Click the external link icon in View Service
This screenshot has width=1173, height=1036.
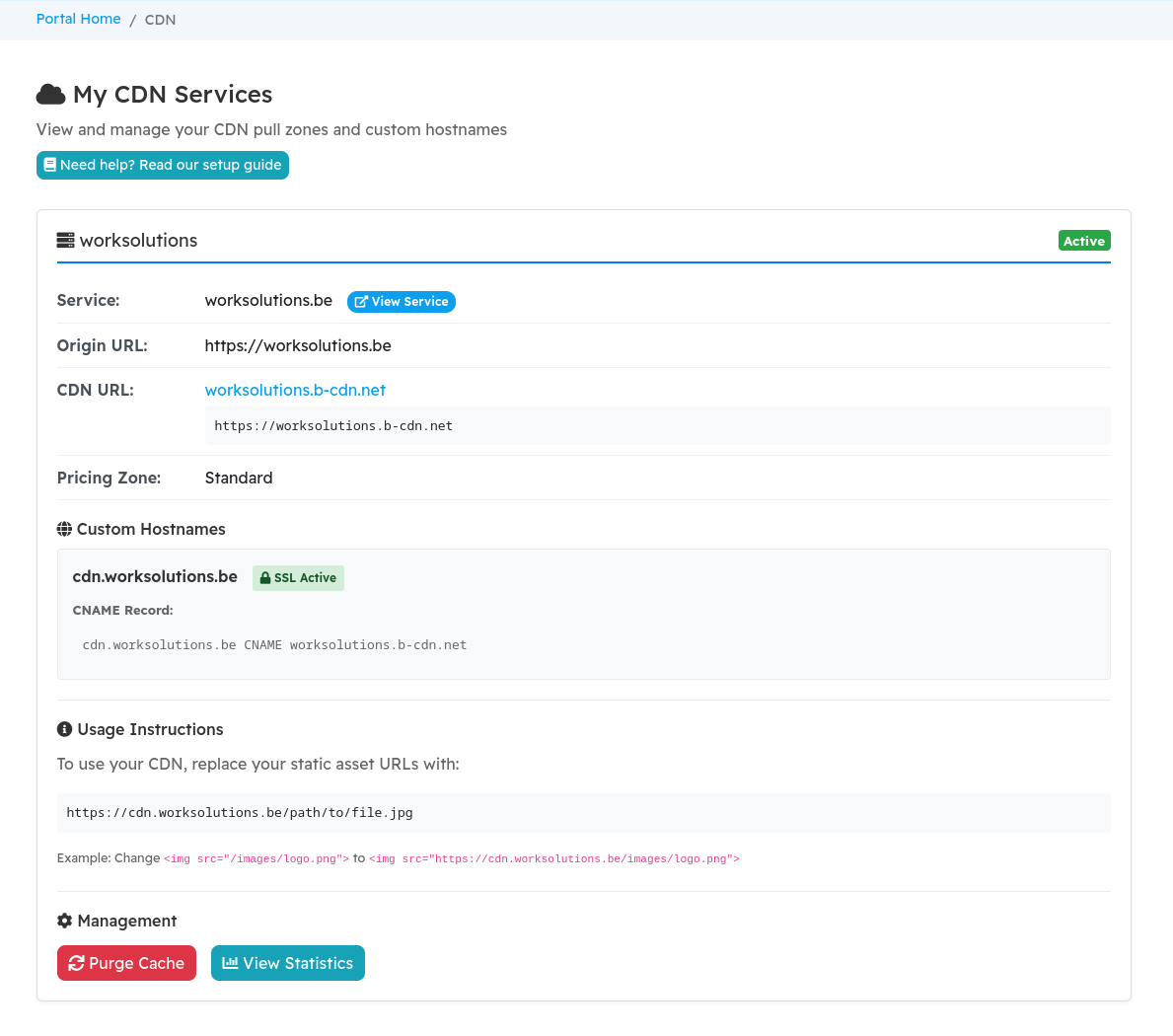point(361,302)
